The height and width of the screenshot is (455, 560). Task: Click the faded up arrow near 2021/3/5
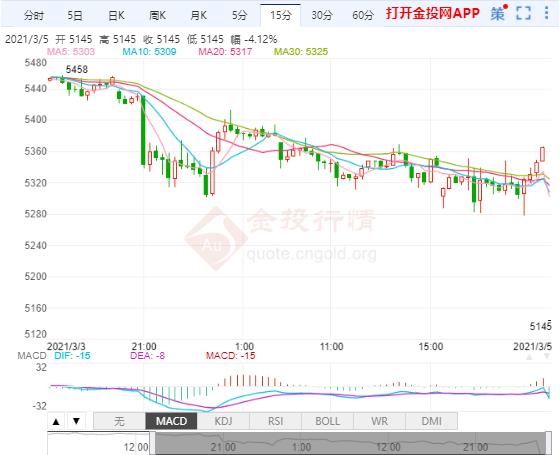point(529,357)
